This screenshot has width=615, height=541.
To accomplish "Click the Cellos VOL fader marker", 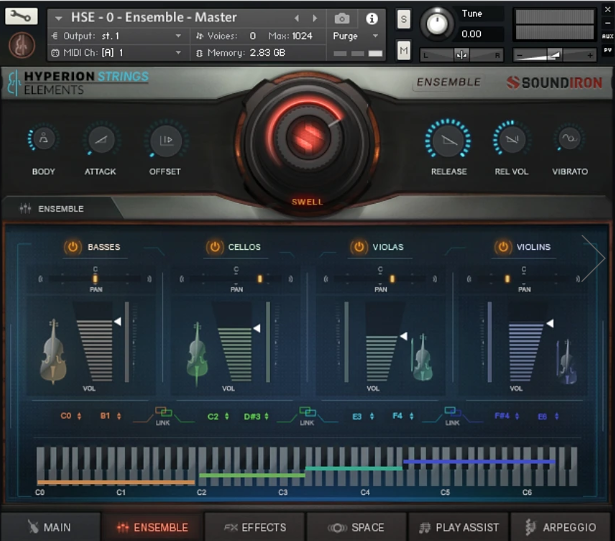I will 257,328.
